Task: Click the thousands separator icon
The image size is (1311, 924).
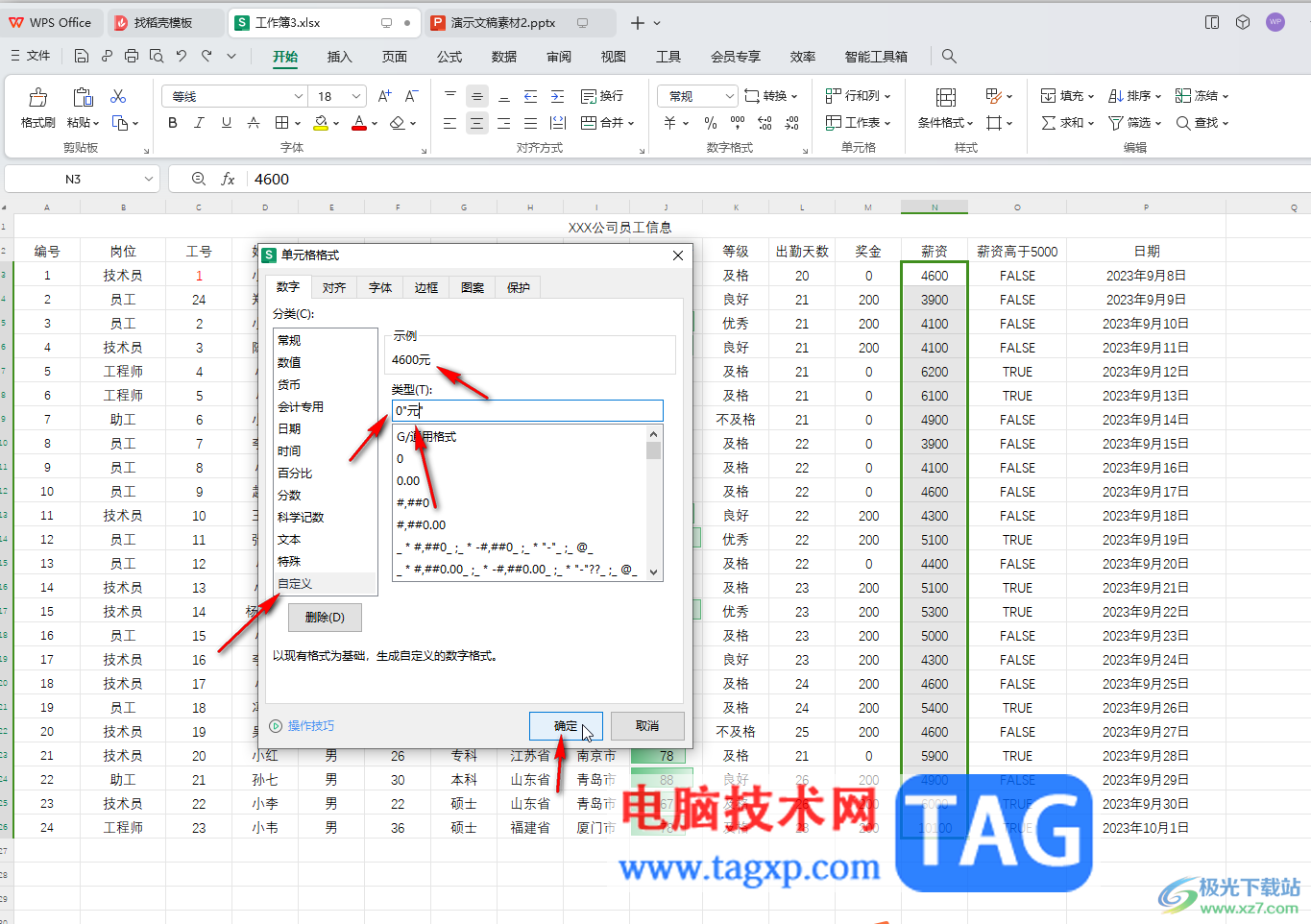Action: click(738, 123)
